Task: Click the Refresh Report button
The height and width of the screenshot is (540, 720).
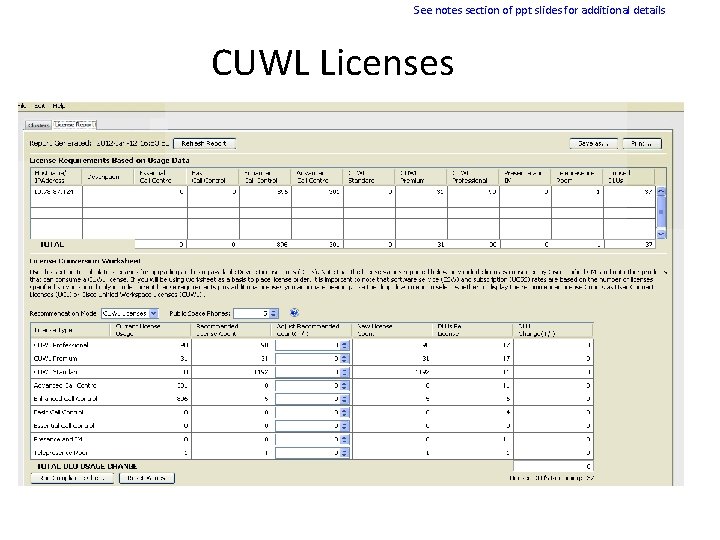Action: point(204,144)
